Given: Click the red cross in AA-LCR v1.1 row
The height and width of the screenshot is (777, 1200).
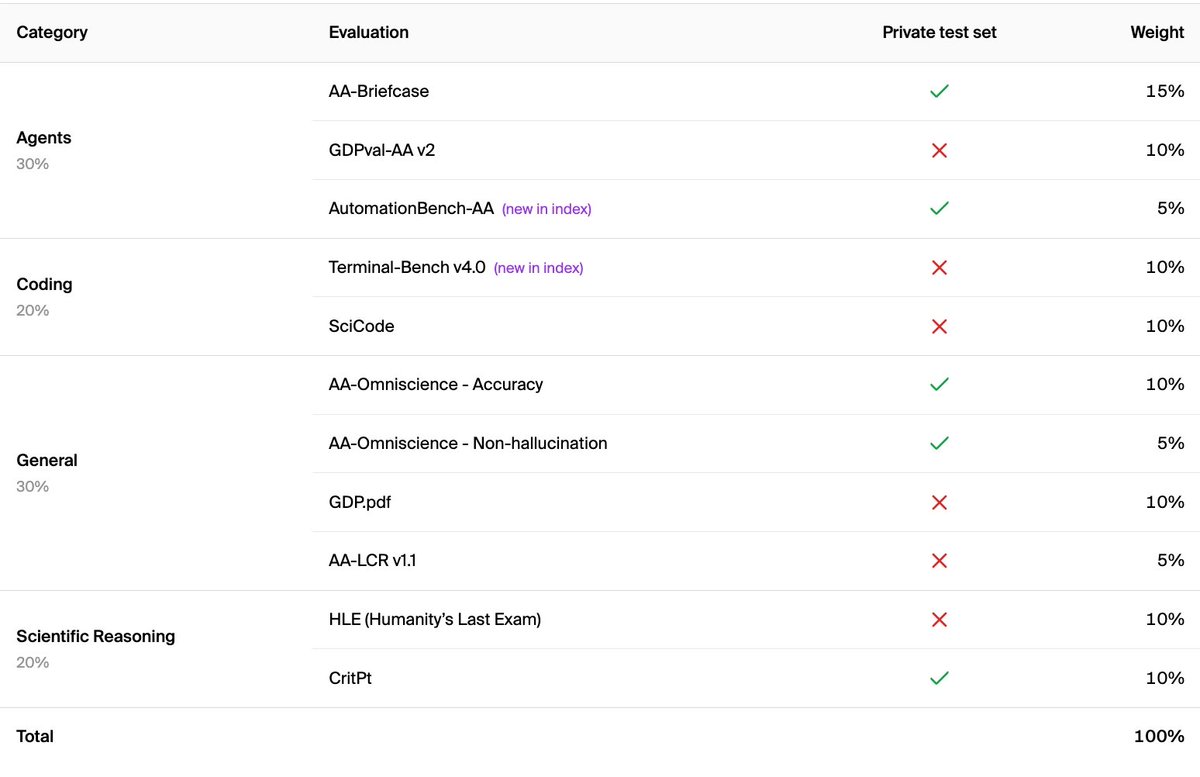Looking at the screenshot, I should click(x=939, y=560).
